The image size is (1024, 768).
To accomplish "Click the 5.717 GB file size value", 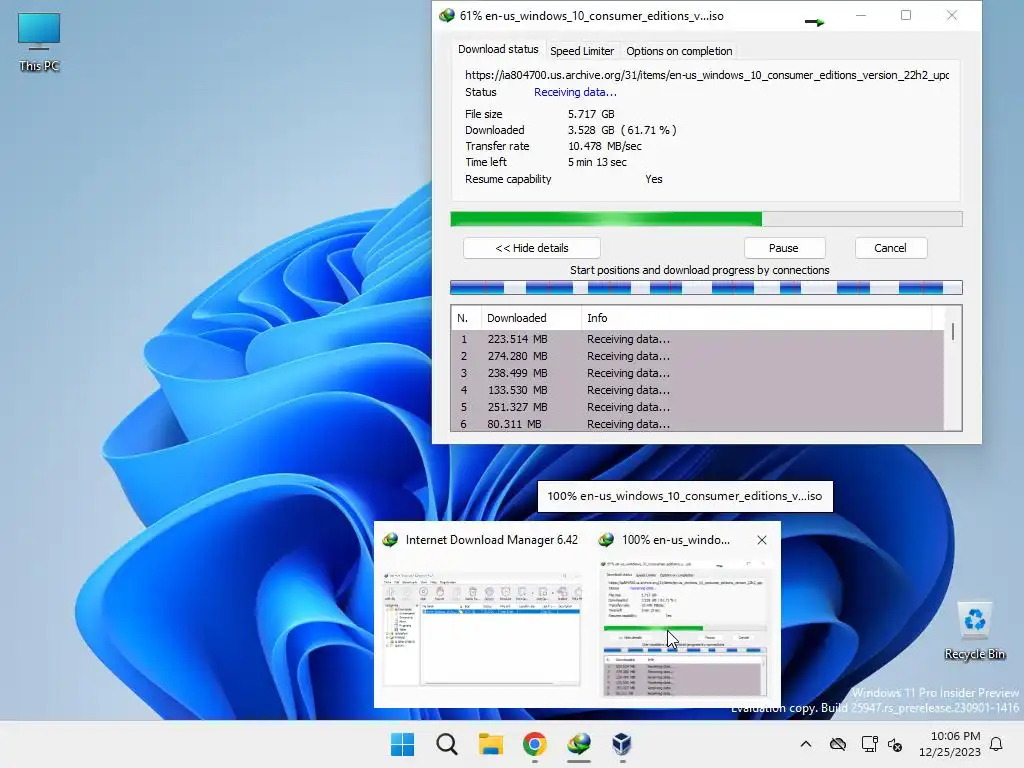I will point(591,114).
